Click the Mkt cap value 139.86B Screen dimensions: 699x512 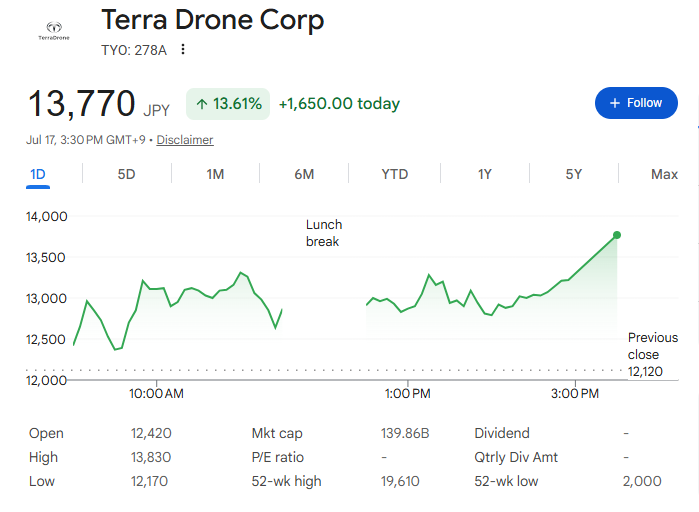click(405, 433)
